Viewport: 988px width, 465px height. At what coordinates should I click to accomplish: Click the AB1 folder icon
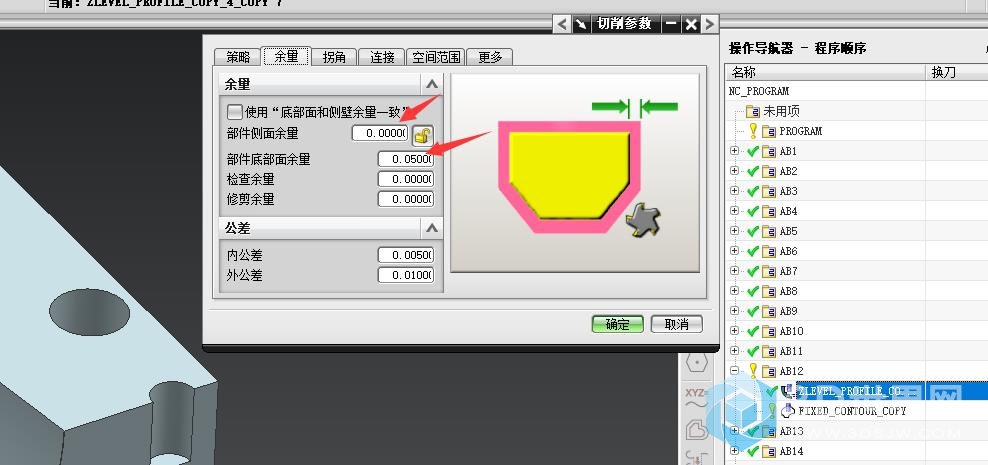[769, 151]
